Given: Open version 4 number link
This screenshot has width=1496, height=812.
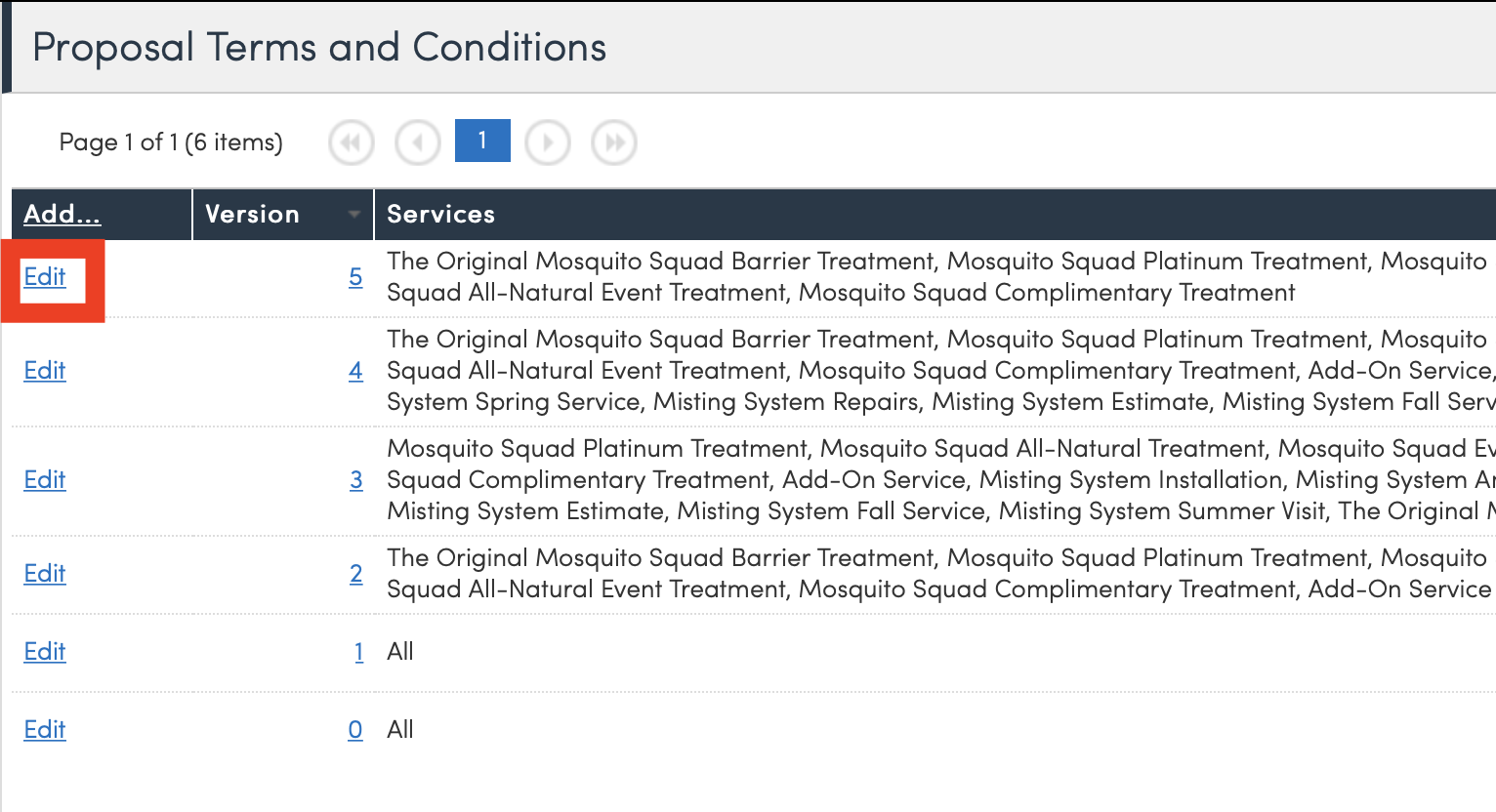Looking at the screenshot, I should (355, 371).
